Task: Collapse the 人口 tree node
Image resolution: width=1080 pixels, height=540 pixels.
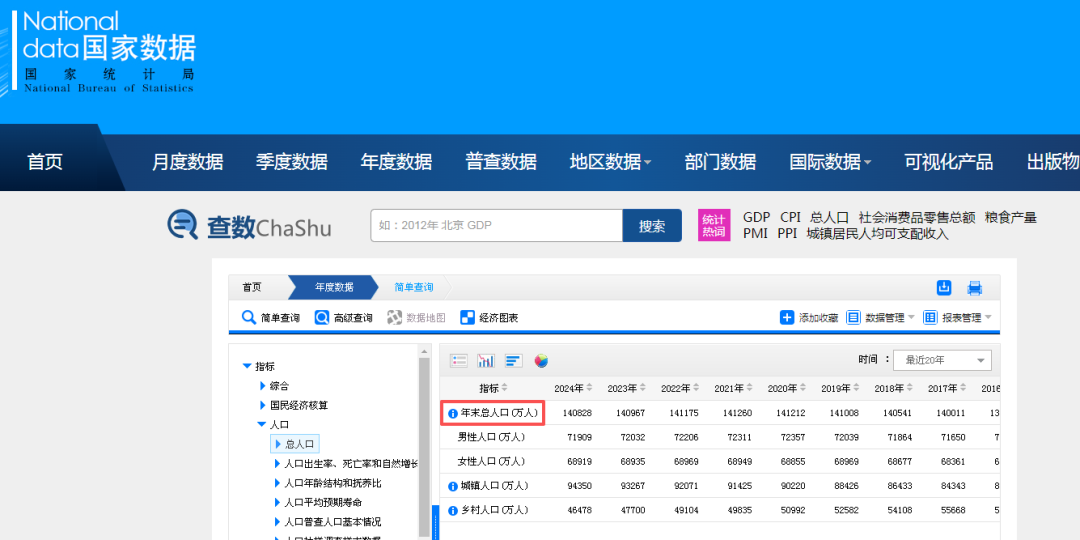Action: click(x=262, y=425)
